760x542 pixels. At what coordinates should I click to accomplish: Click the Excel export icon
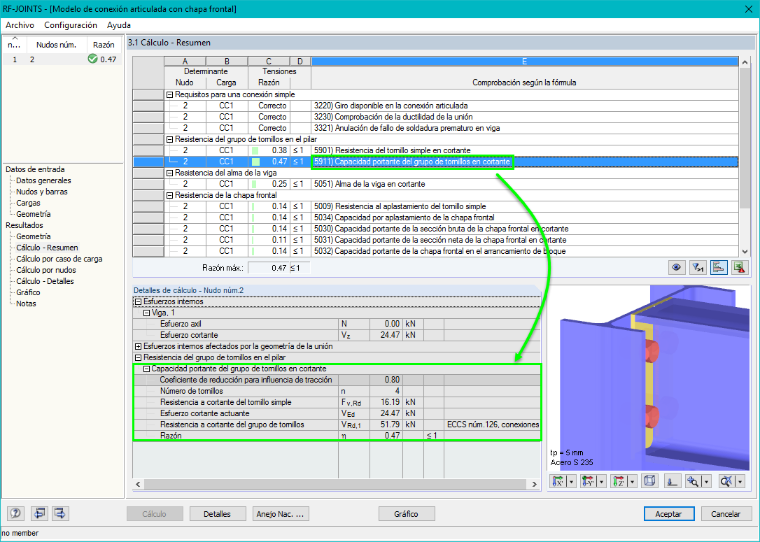coord(739,267)
